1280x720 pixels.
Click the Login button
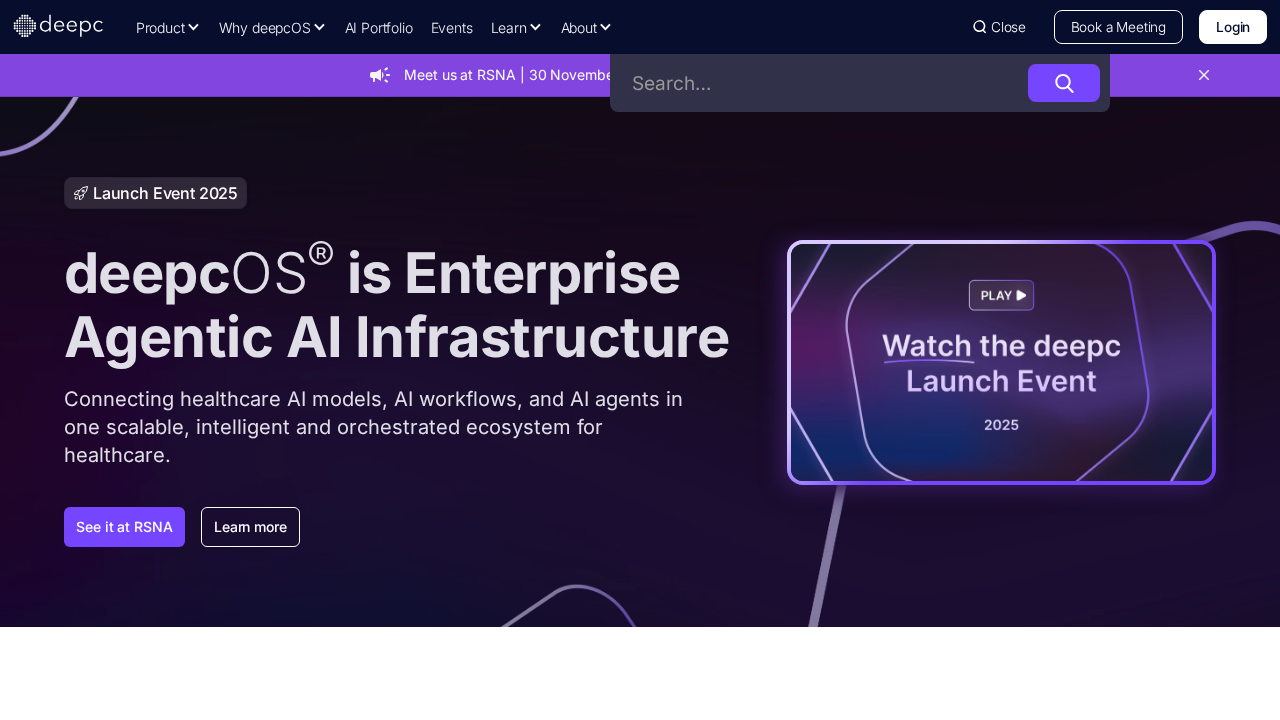click(x=1232, y=27)
